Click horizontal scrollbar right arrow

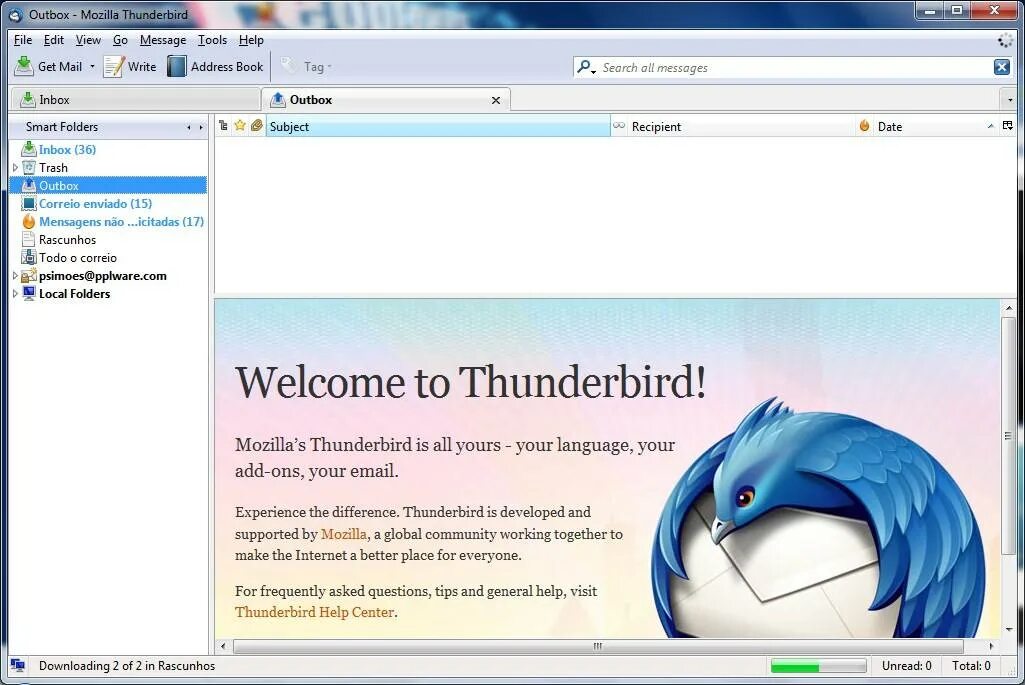(991, 646)
